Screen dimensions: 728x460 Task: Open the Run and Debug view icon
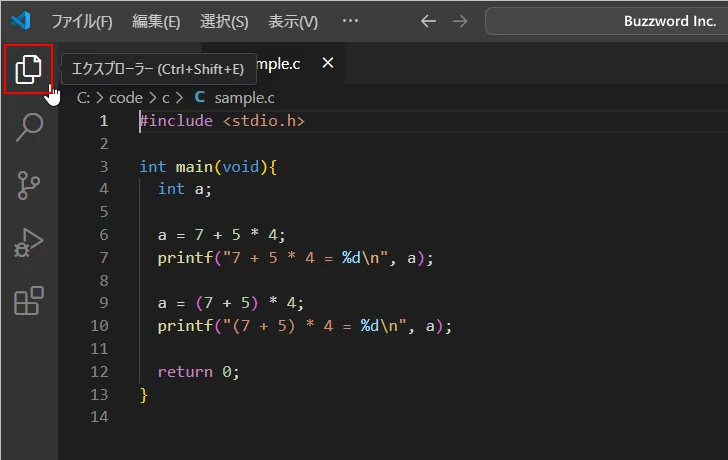coord(28,242)
